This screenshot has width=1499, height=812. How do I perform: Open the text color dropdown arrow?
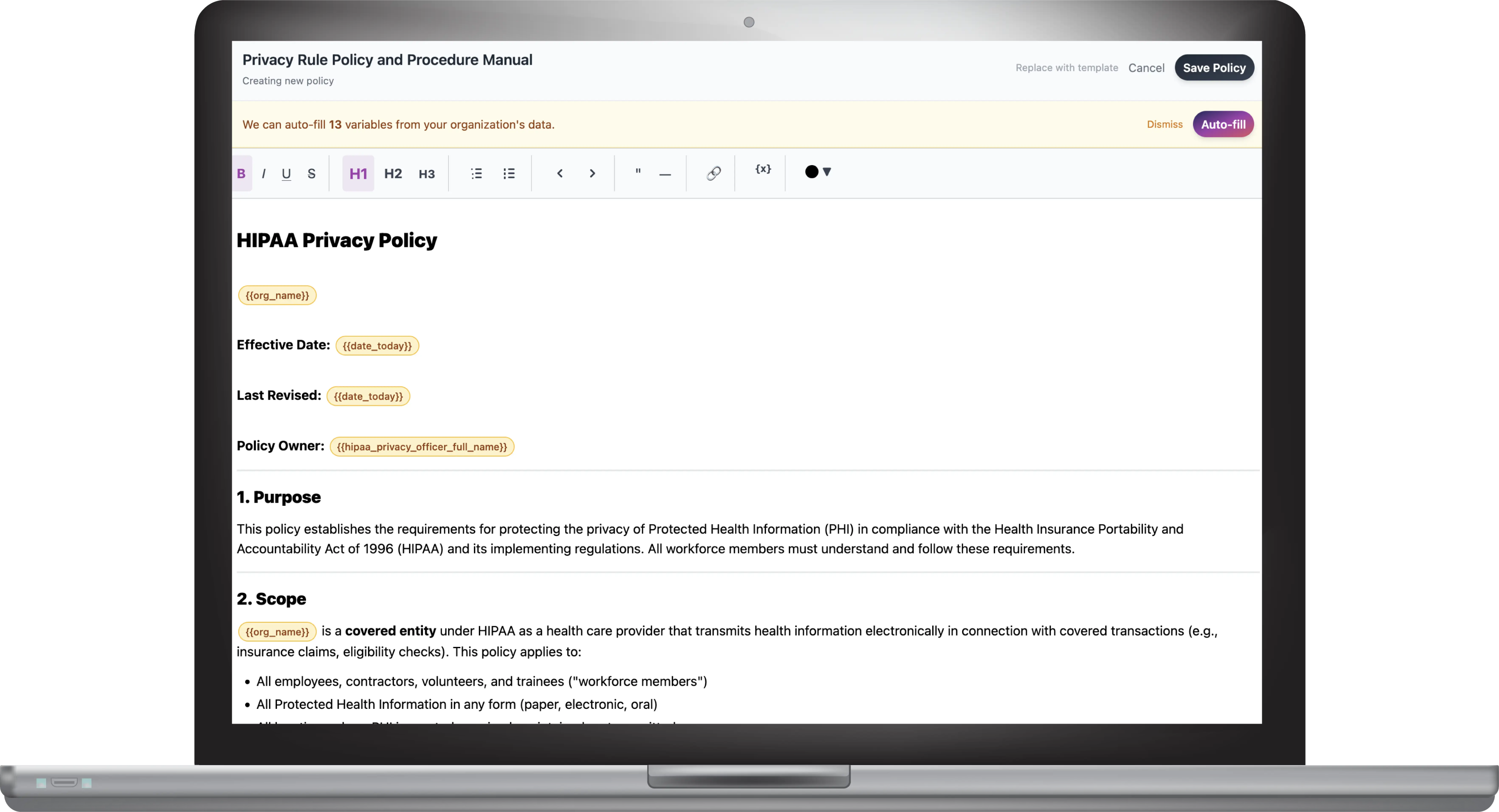827,171
